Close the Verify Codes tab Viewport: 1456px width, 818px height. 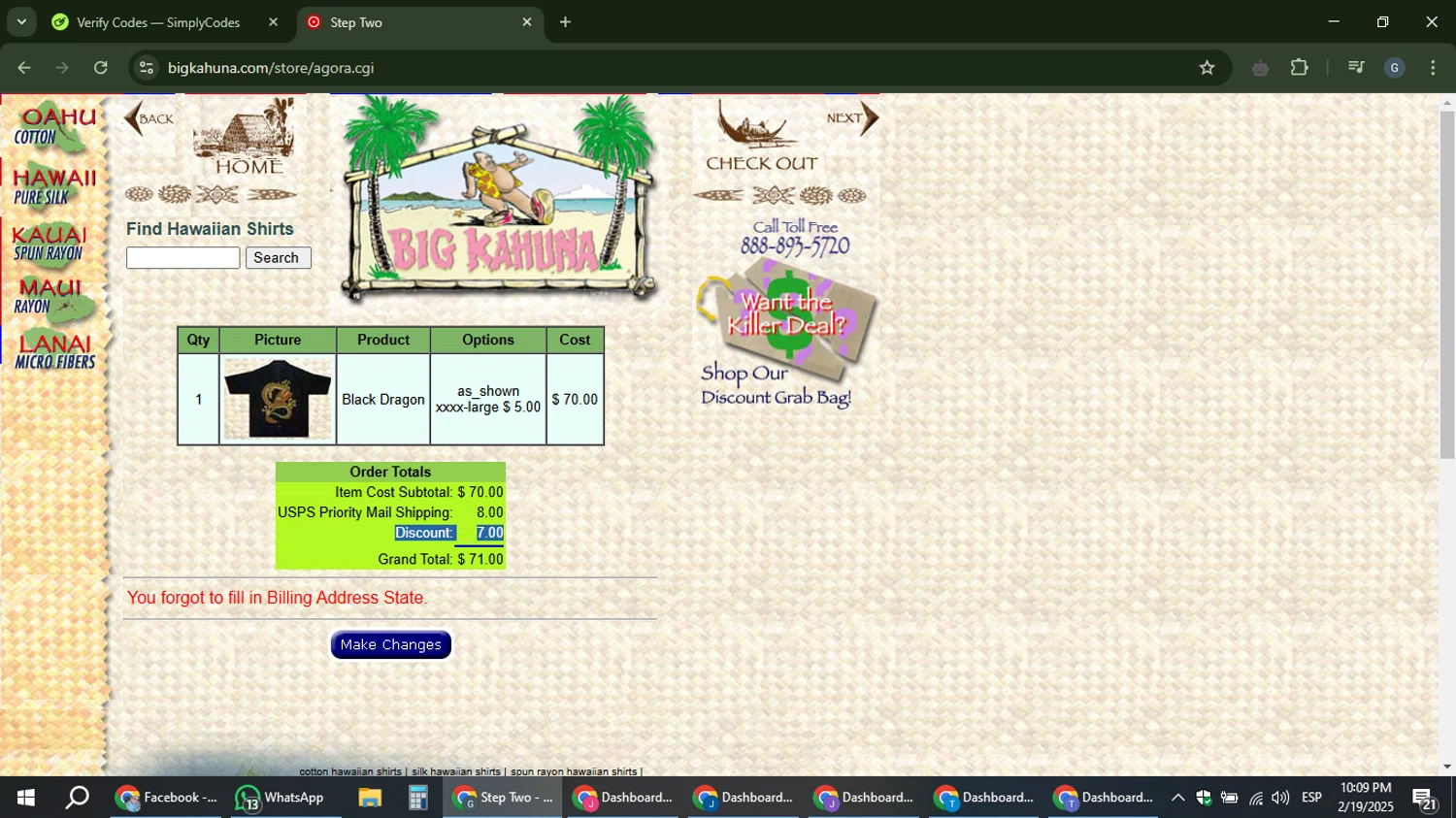pyautogui.click(x=273, y=22)
